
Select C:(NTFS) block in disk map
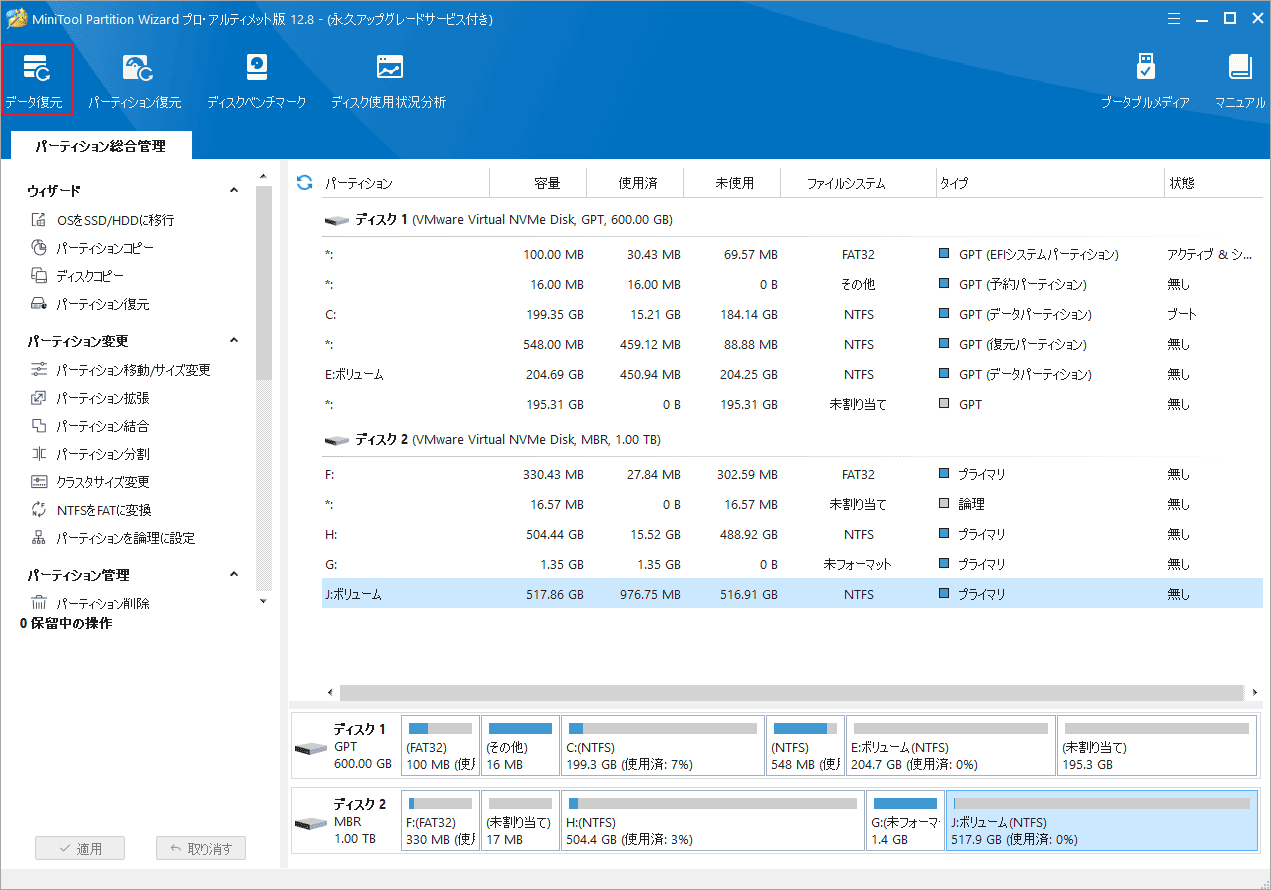(663, 745)
